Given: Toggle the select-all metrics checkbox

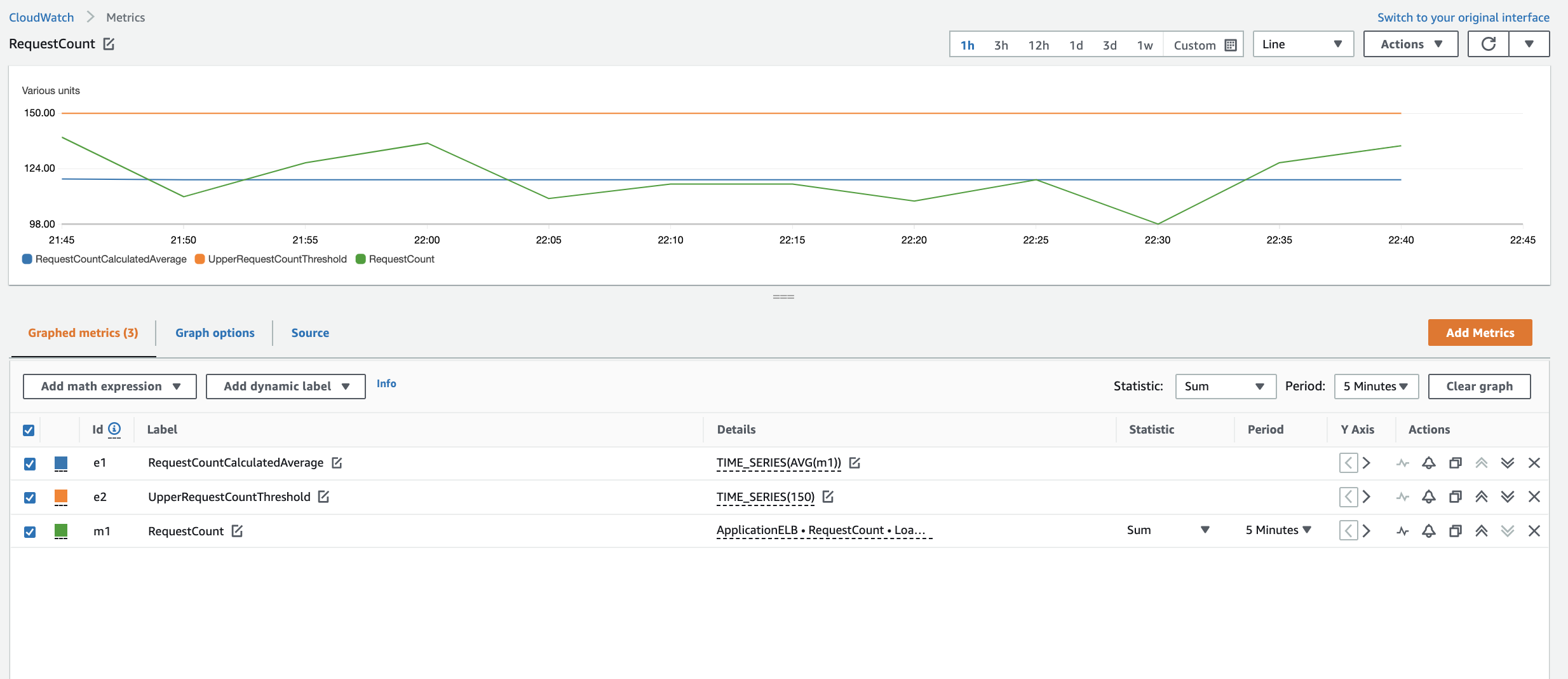Looking at the screenshot, I should (x=29, y=430).
